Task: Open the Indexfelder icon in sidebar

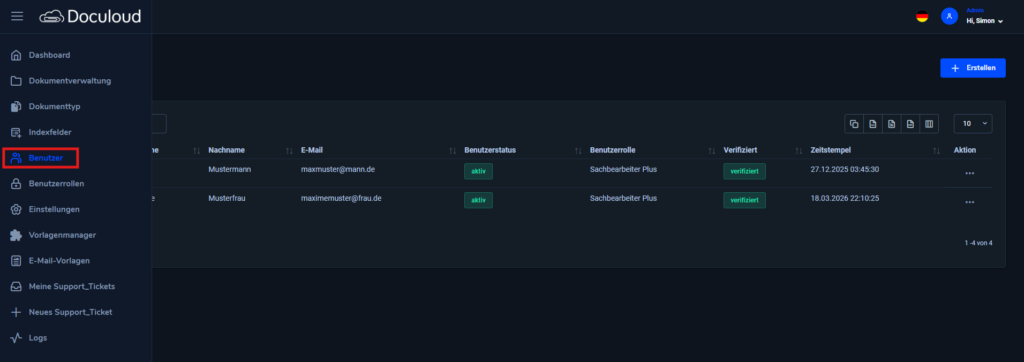Action: tap(16, 132)
